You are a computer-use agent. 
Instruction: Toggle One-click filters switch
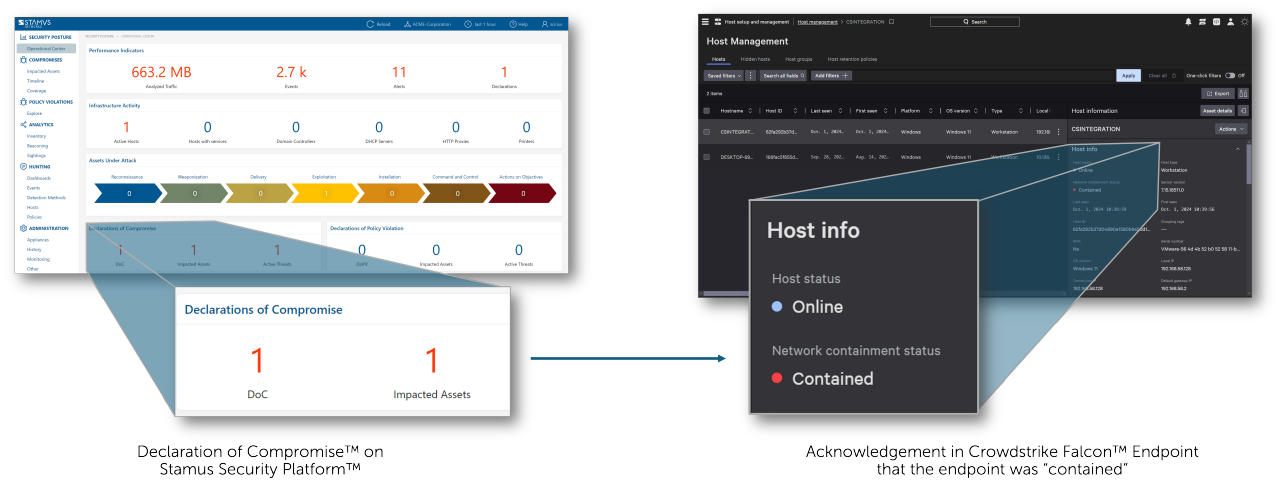pos(1230,75)
